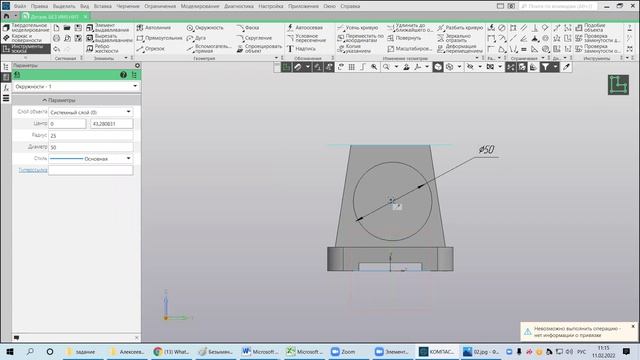Toggle the grid button in view toolbar
The height and width of the screenshot is (360, 640).
pos(351,67)
